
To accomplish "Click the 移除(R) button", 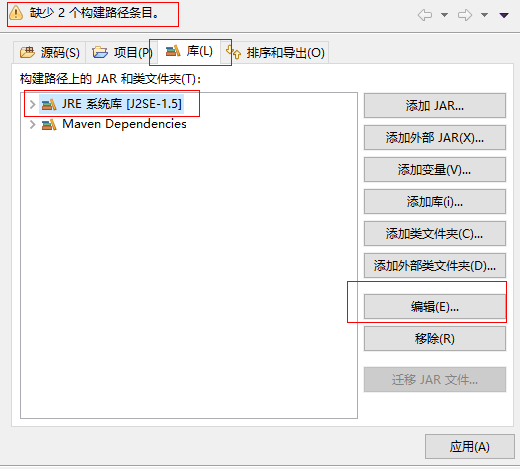I will pyautogui.click(x=435, y=339).
